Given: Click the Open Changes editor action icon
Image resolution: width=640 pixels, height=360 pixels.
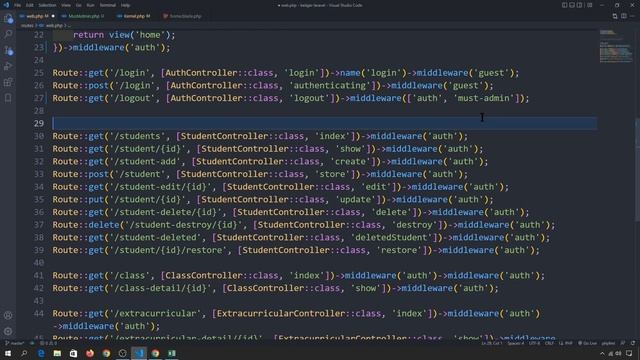Looking at the screenshot, I should pyautogui.click(x=615, y=16).
